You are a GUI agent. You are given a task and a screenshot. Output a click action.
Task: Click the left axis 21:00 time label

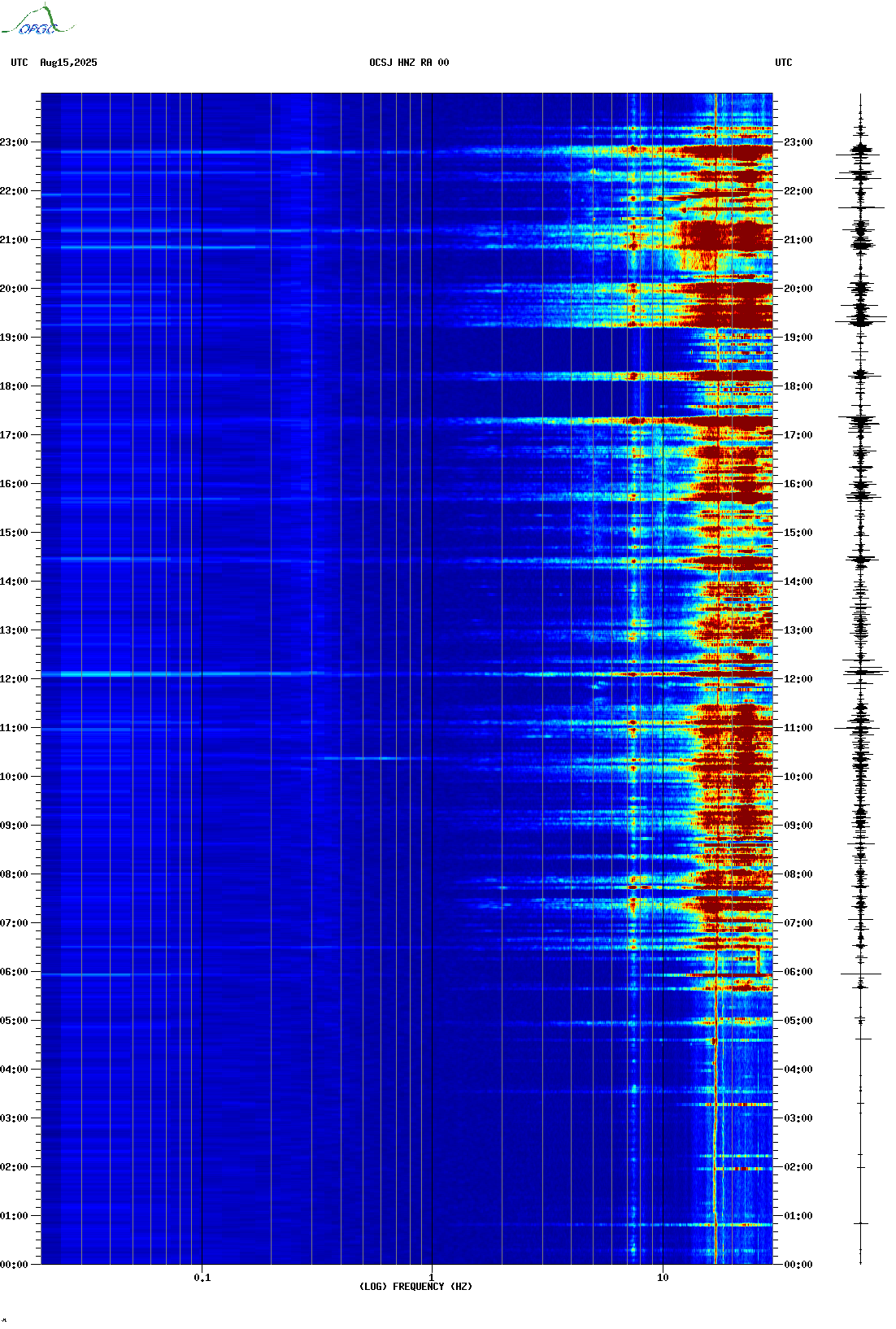14,240
